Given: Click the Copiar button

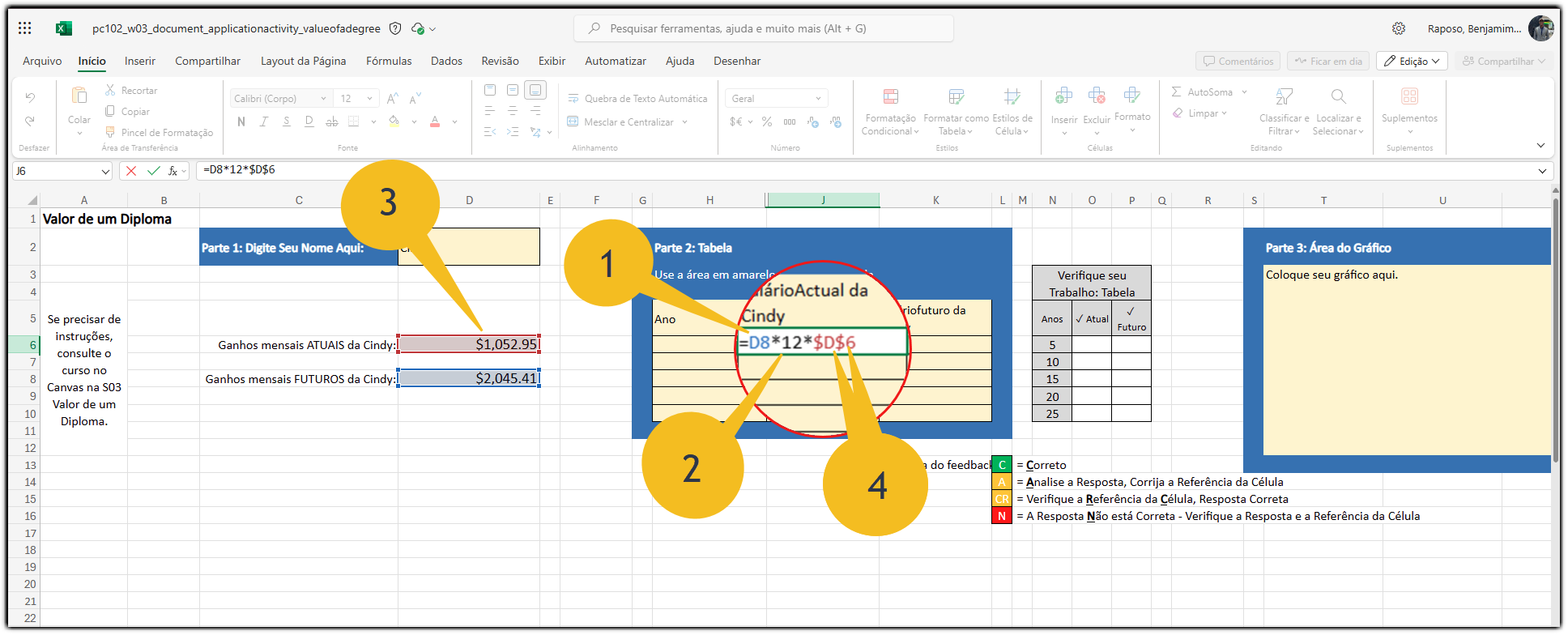Looking at the screenshot, I should 128,112.
